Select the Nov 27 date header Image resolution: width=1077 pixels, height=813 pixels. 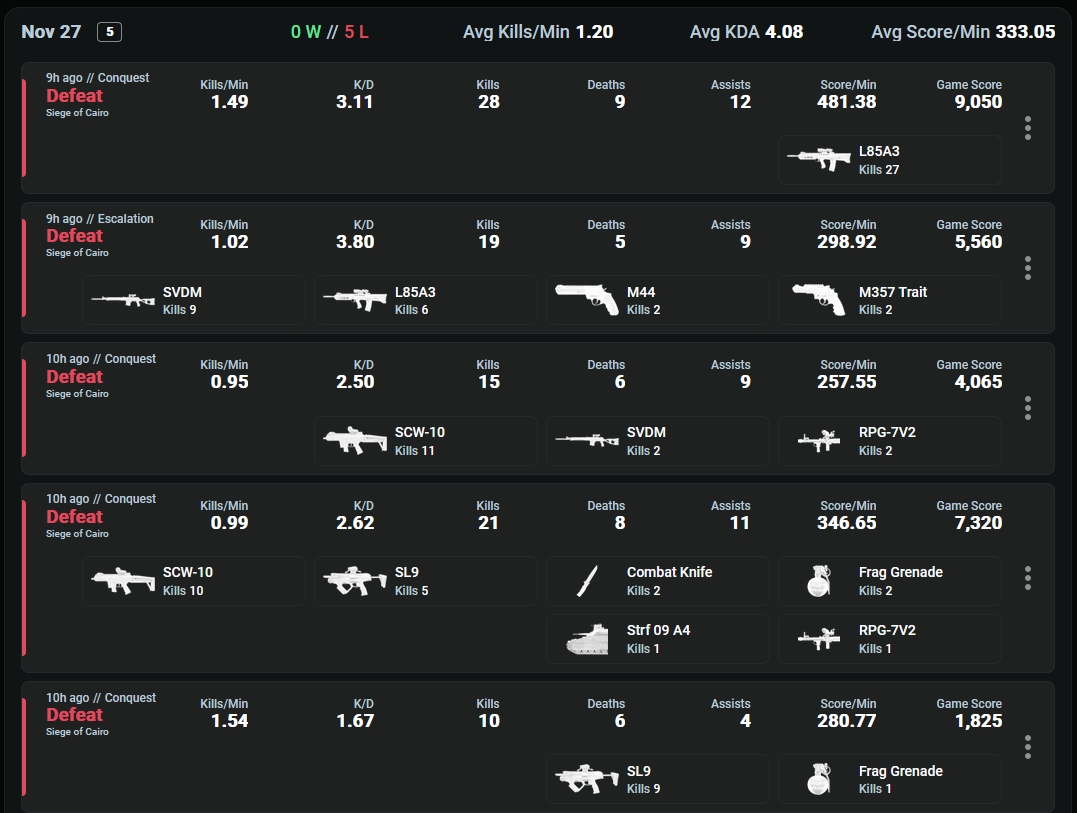click(x=51, y=32)
